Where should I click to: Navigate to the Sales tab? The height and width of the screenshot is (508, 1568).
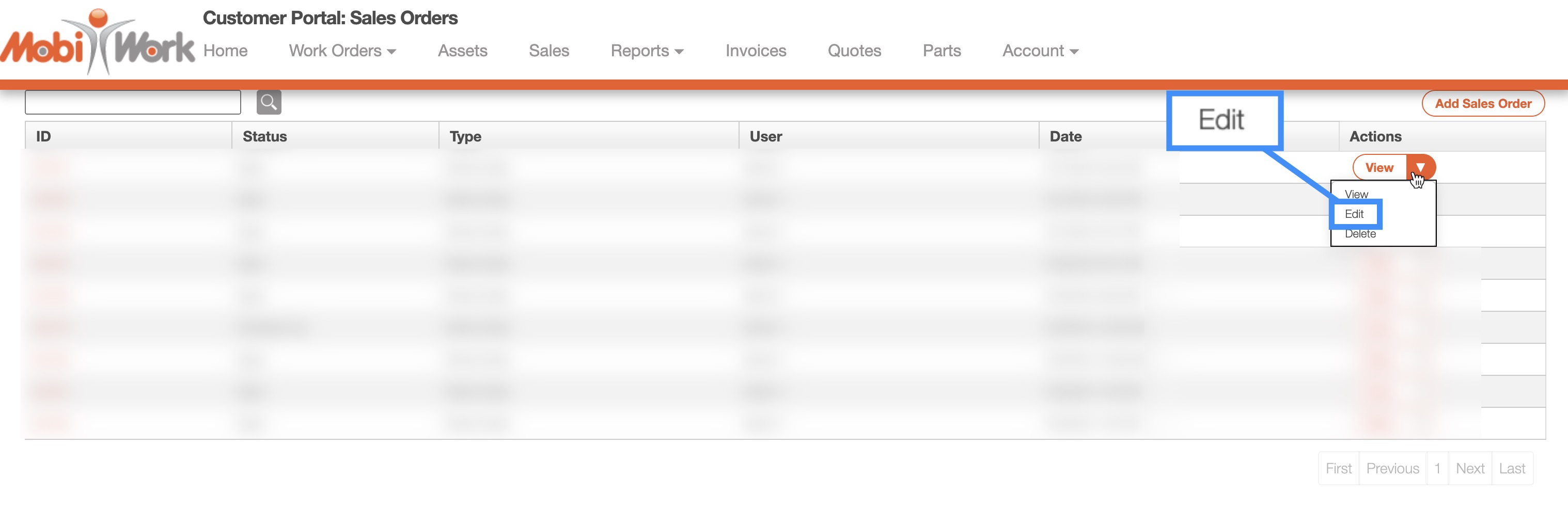point(548,51)
